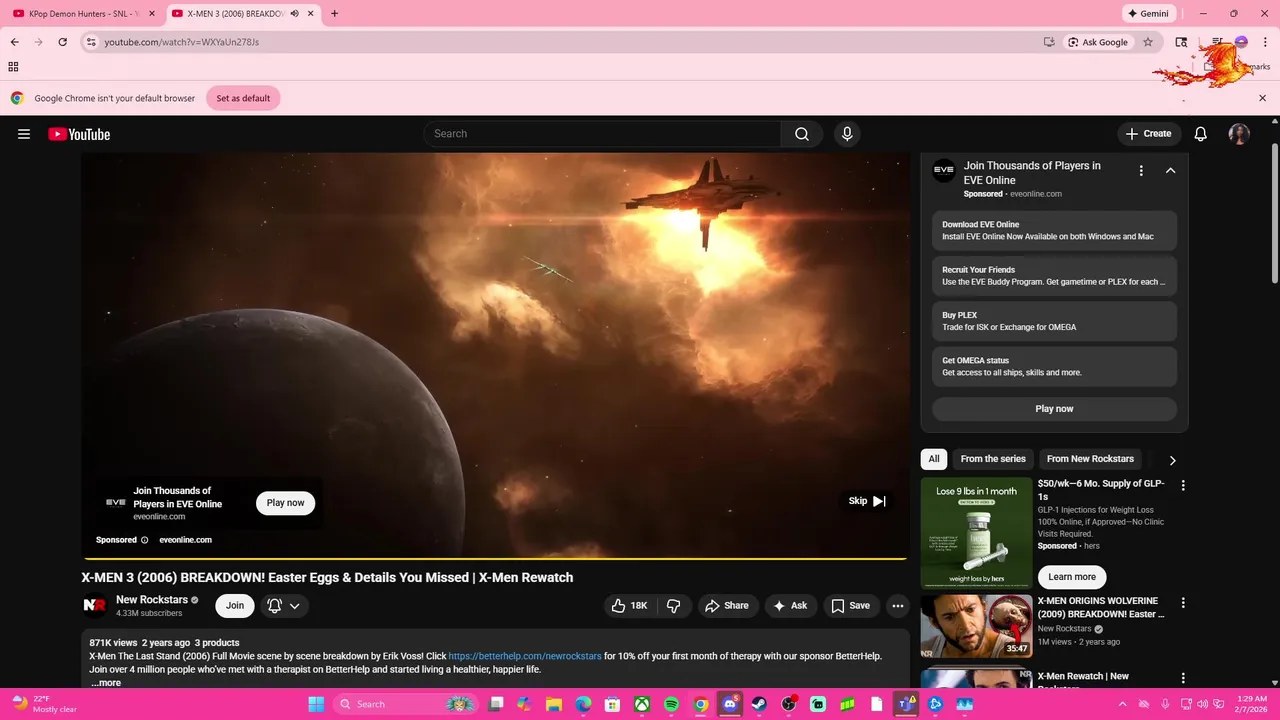The height and width of the screenshot is (720, 1280).
Task: Mute the X-MEN 3 tab audio
Action: [295, 14]
